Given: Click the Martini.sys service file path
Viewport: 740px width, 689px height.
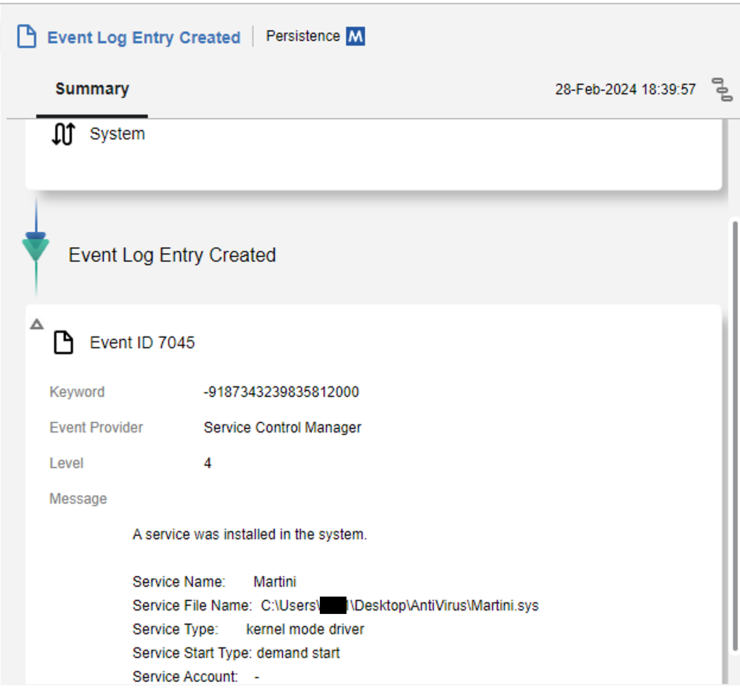Looking at the screenshot, I should coord(400,606).
